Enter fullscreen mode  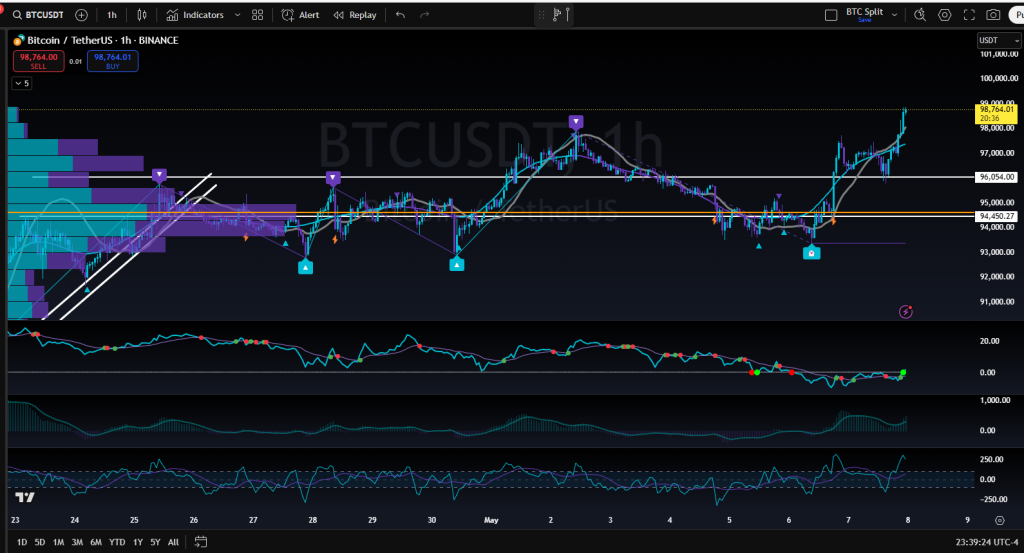969,14
